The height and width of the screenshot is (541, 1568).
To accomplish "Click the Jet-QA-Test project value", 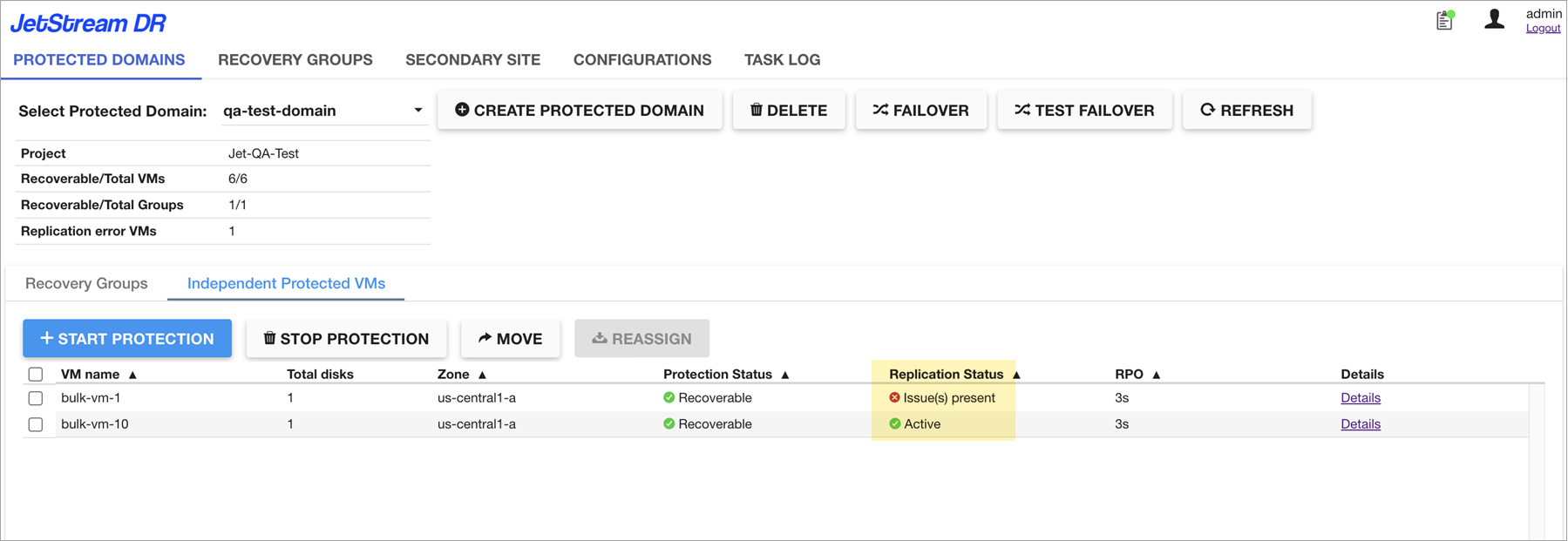I will 263,153.
